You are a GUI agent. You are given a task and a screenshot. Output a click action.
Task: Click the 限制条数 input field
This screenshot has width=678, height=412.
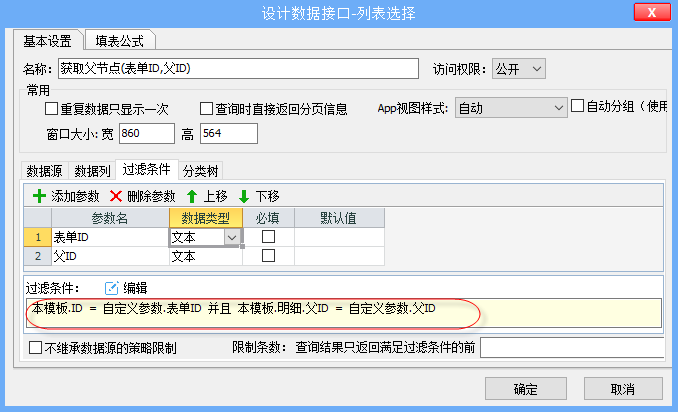pyautogui.click(x=572, y=347)
